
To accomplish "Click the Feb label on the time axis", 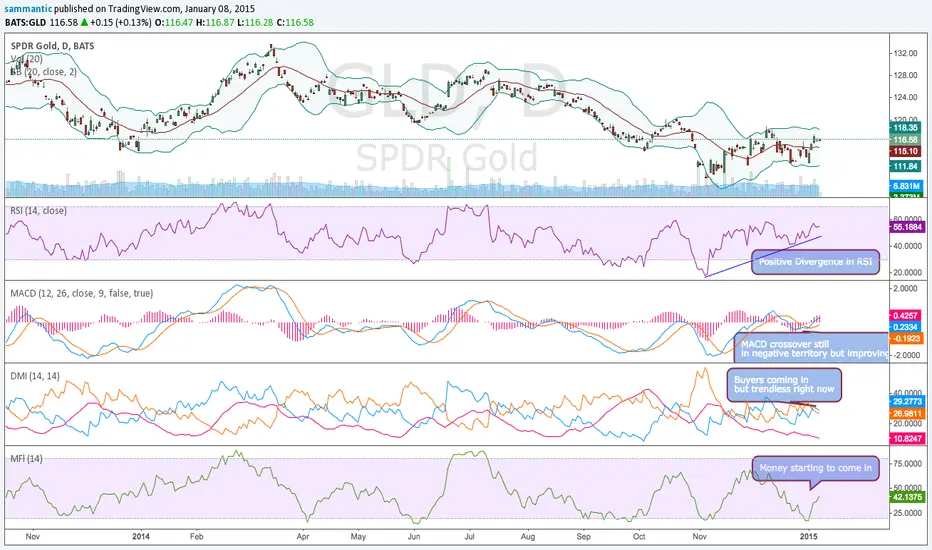I will click(196, 536).
